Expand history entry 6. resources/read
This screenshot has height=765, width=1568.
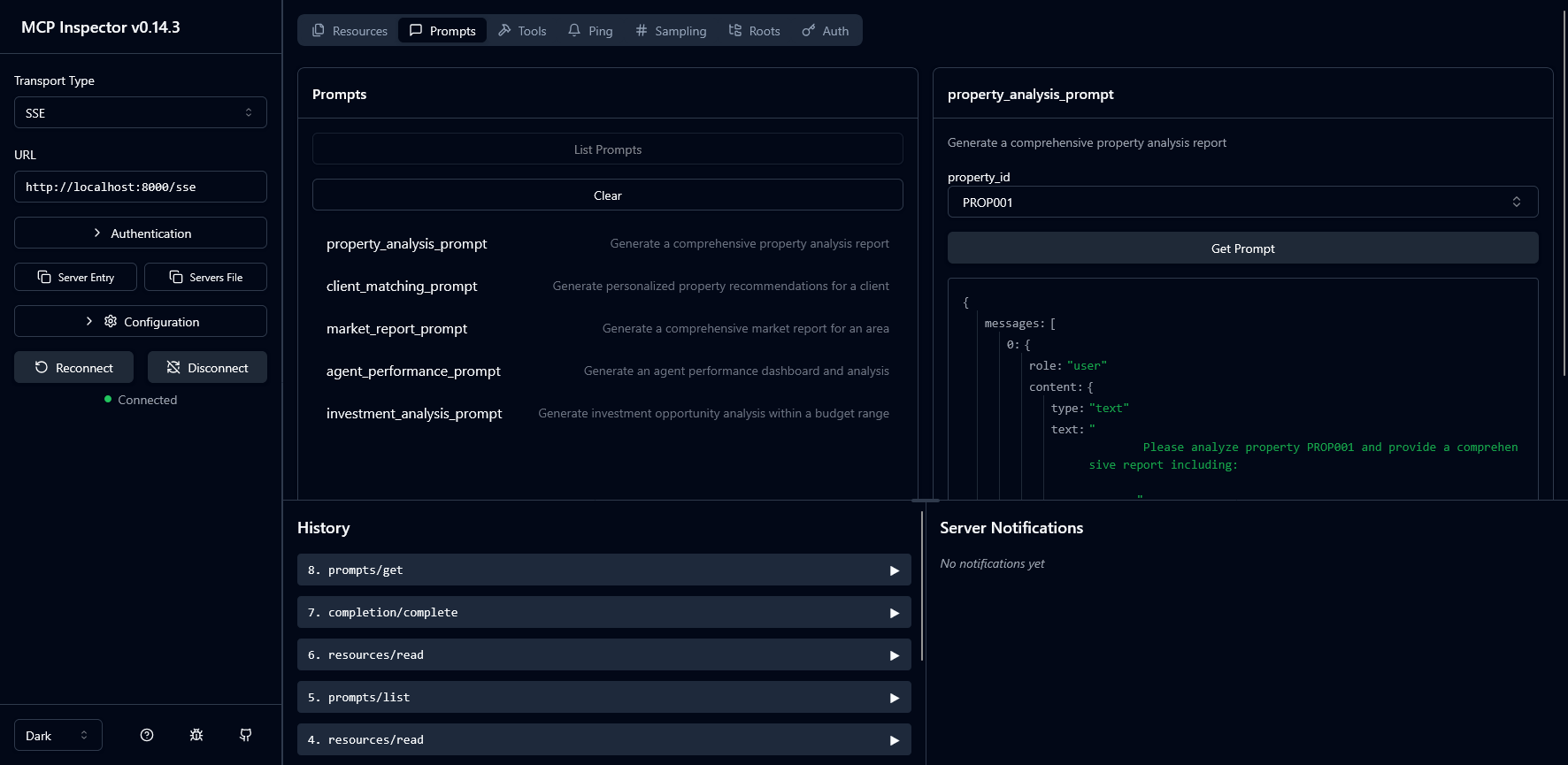(x=604, y=654)
